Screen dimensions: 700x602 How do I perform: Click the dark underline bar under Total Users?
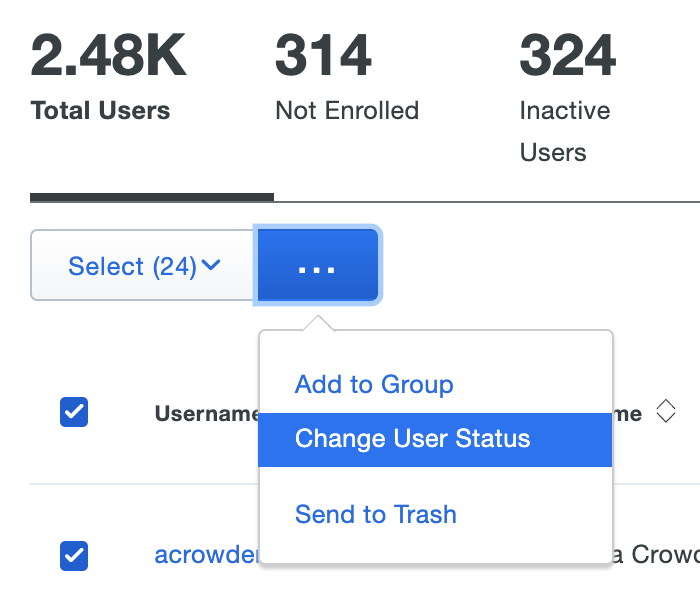click(x=151, y=197)
